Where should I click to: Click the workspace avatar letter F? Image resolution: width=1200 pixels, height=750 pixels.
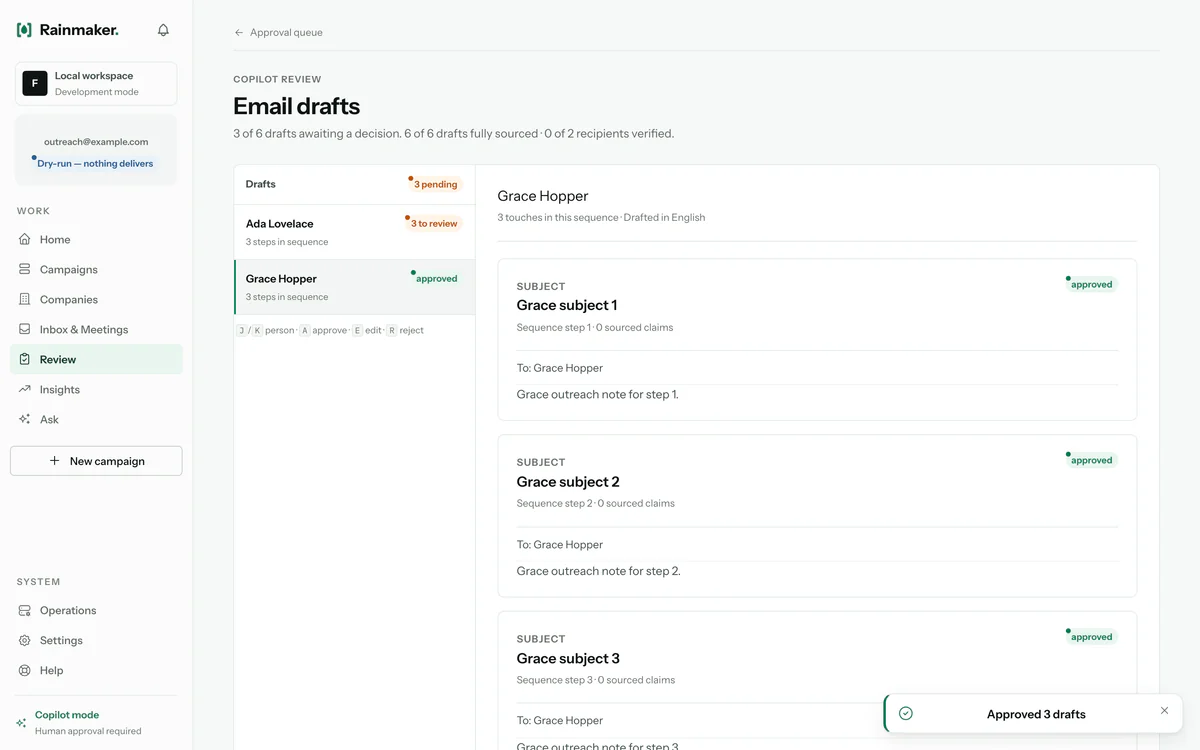(35, 83)
